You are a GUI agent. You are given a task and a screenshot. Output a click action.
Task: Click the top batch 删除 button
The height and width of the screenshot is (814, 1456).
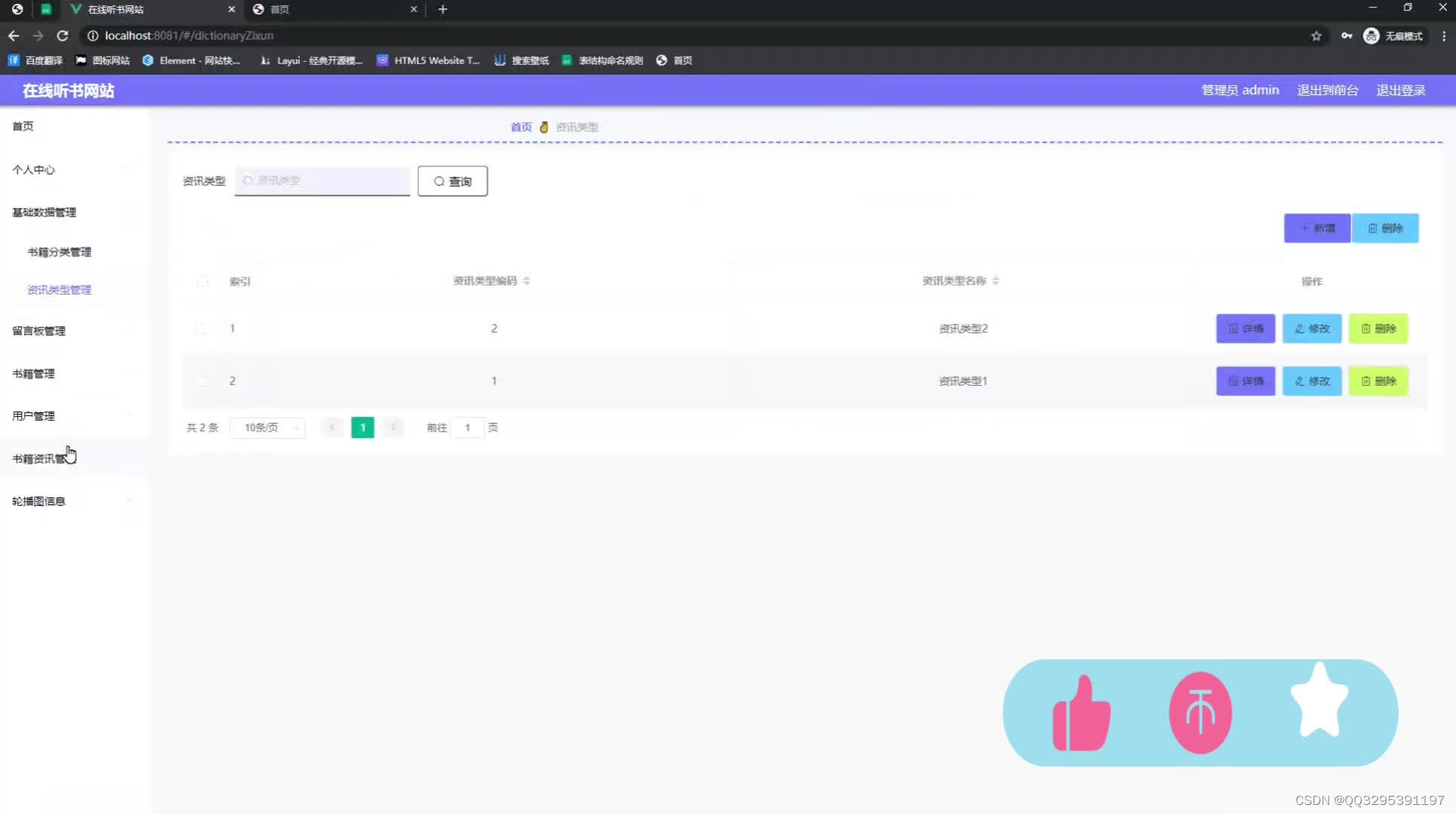pyautogui.click(x=1385, y=228)
